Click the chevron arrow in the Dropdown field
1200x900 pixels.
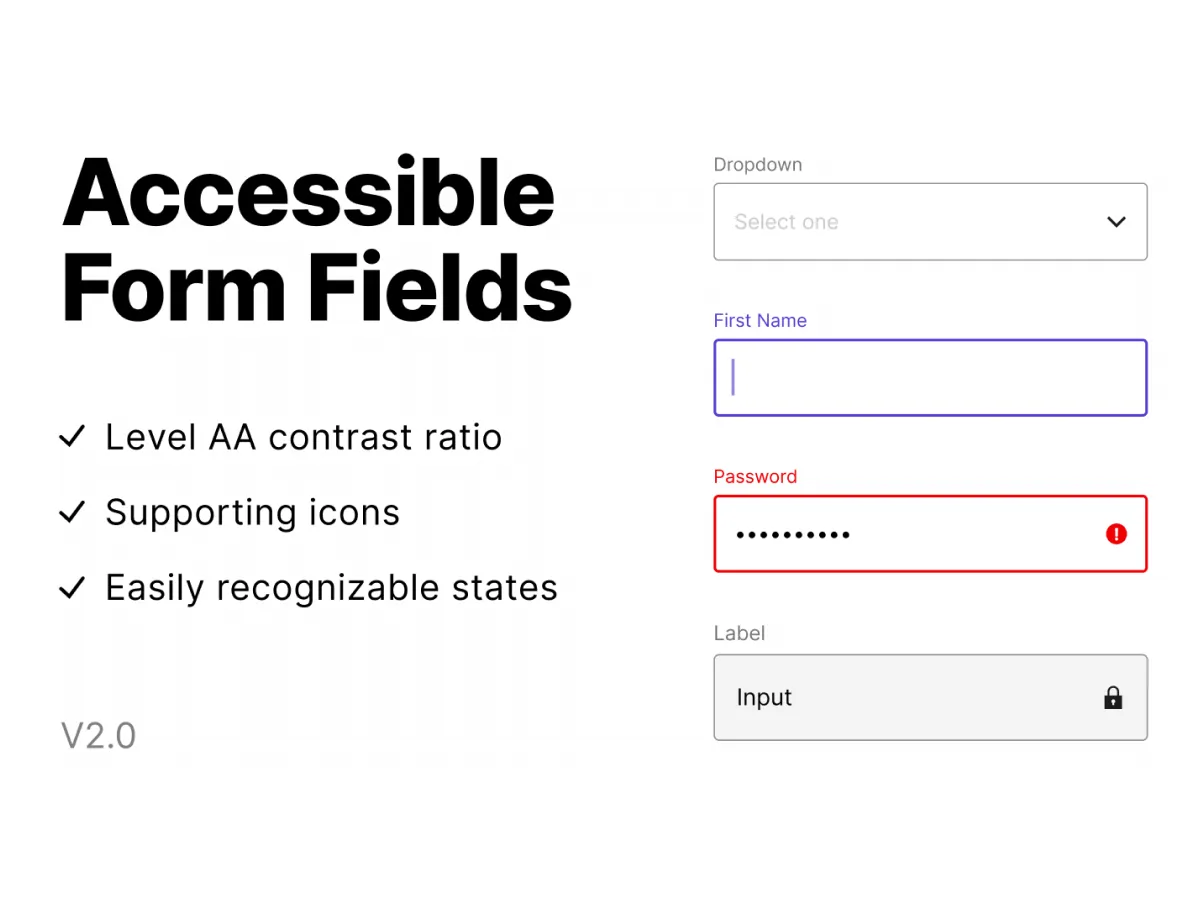(1116, 222)
